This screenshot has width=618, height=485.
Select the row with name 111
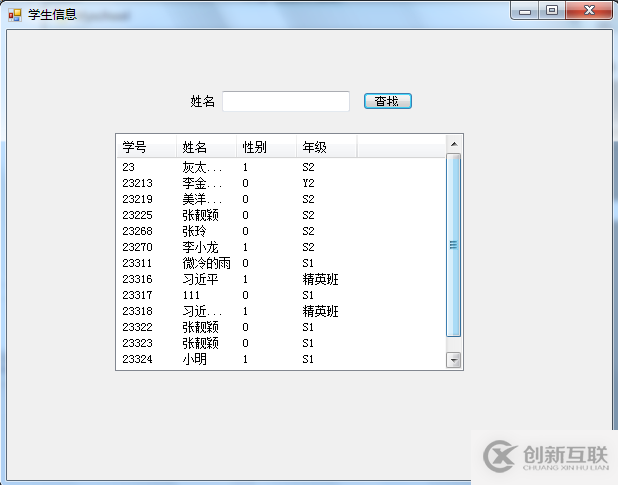pos(281,295)
